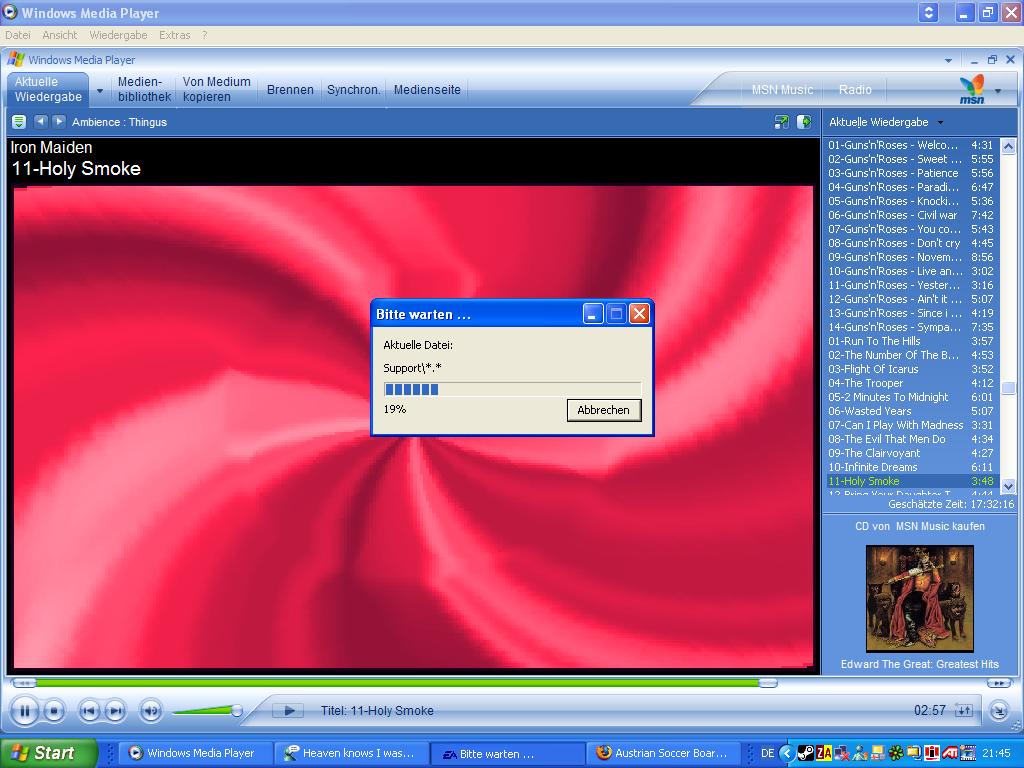The height and width of the screenshot is (768, 1024).
Task: Select 04-The Trooper track
Action: coord(911,383)
